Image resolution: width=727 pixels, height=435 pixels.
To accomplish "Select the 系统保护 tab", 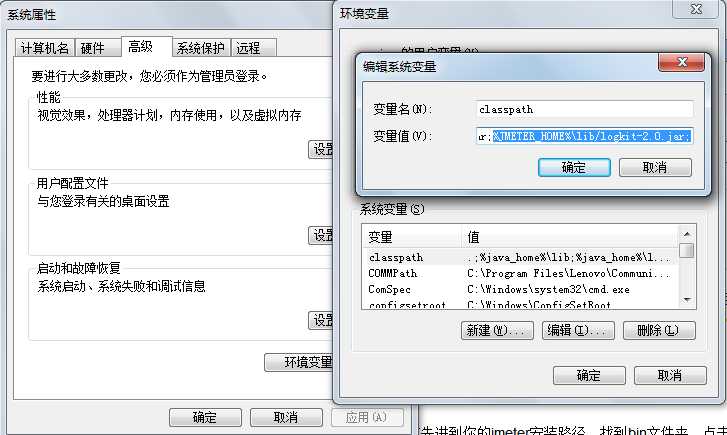I will tap(201, 48).
